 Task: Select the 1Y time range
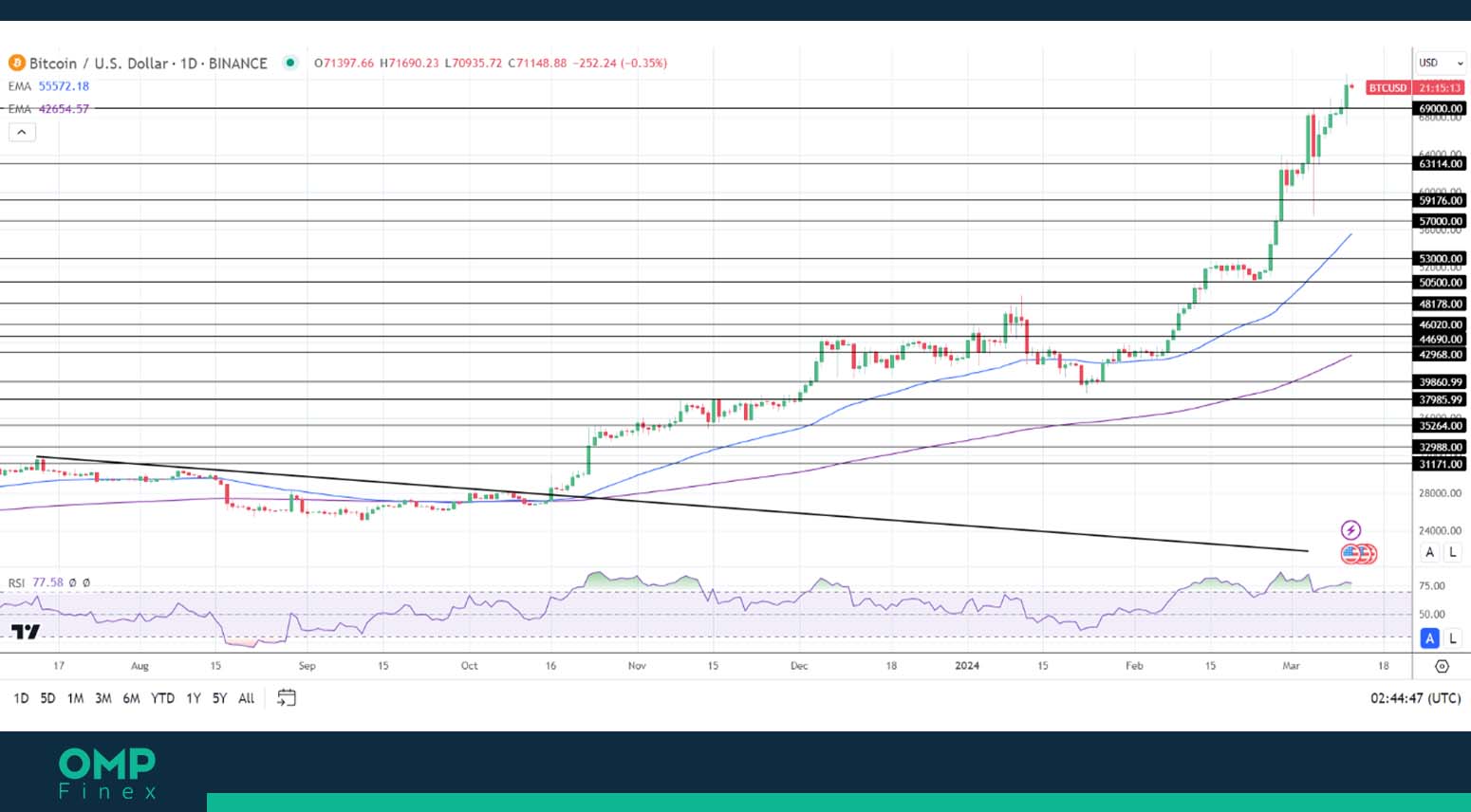pyautogui.click(x=194, y=698)
